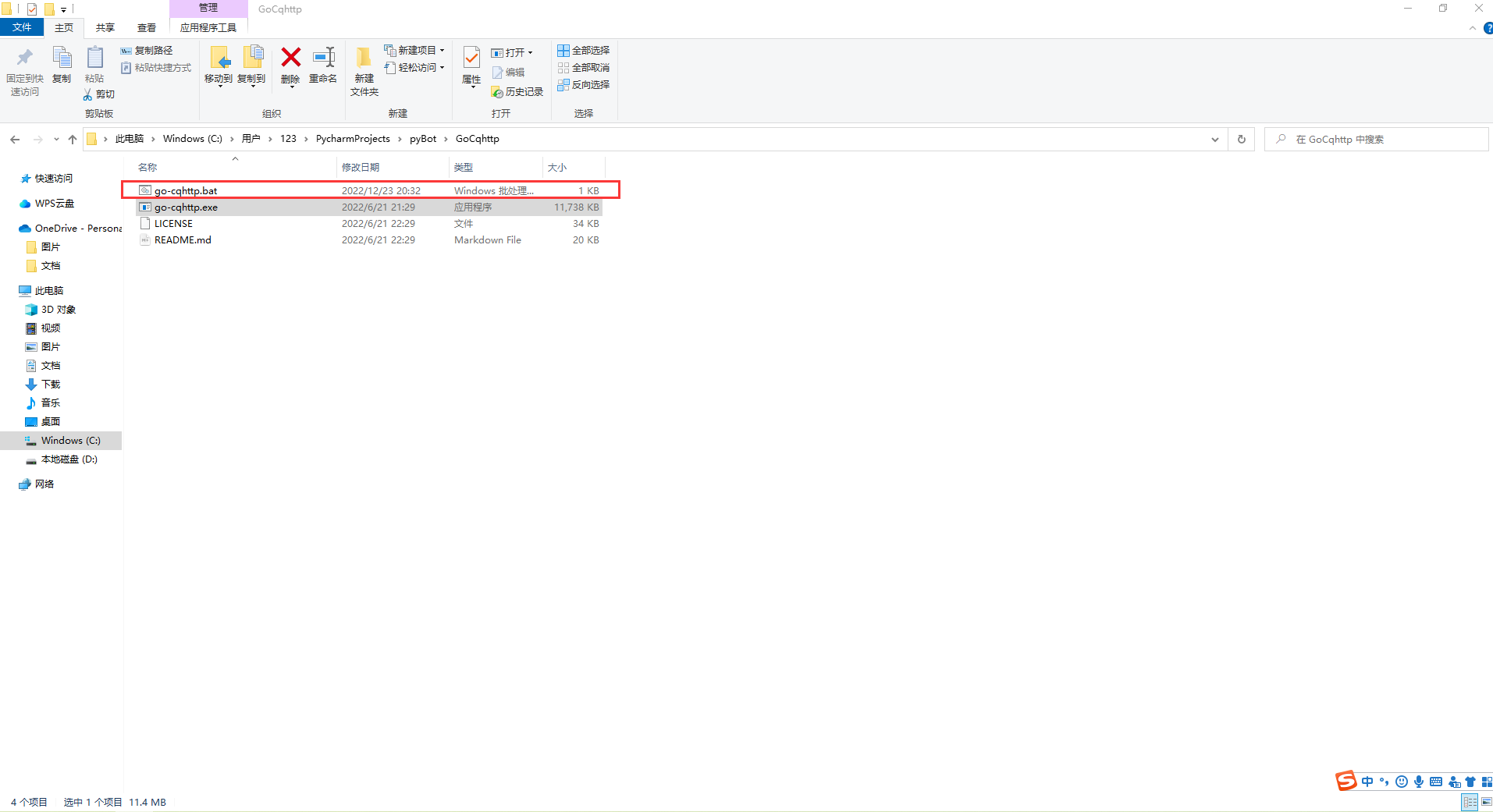Open the Application Tools (应用程序工具) tab

tap(208, 28)
